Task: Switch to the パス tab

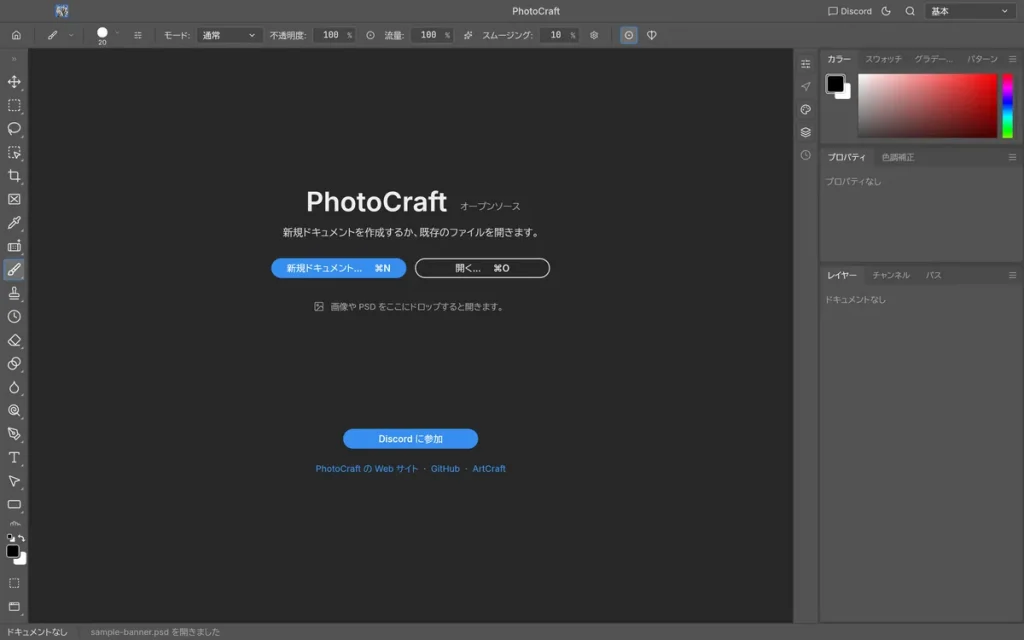Action: (933, 276)
